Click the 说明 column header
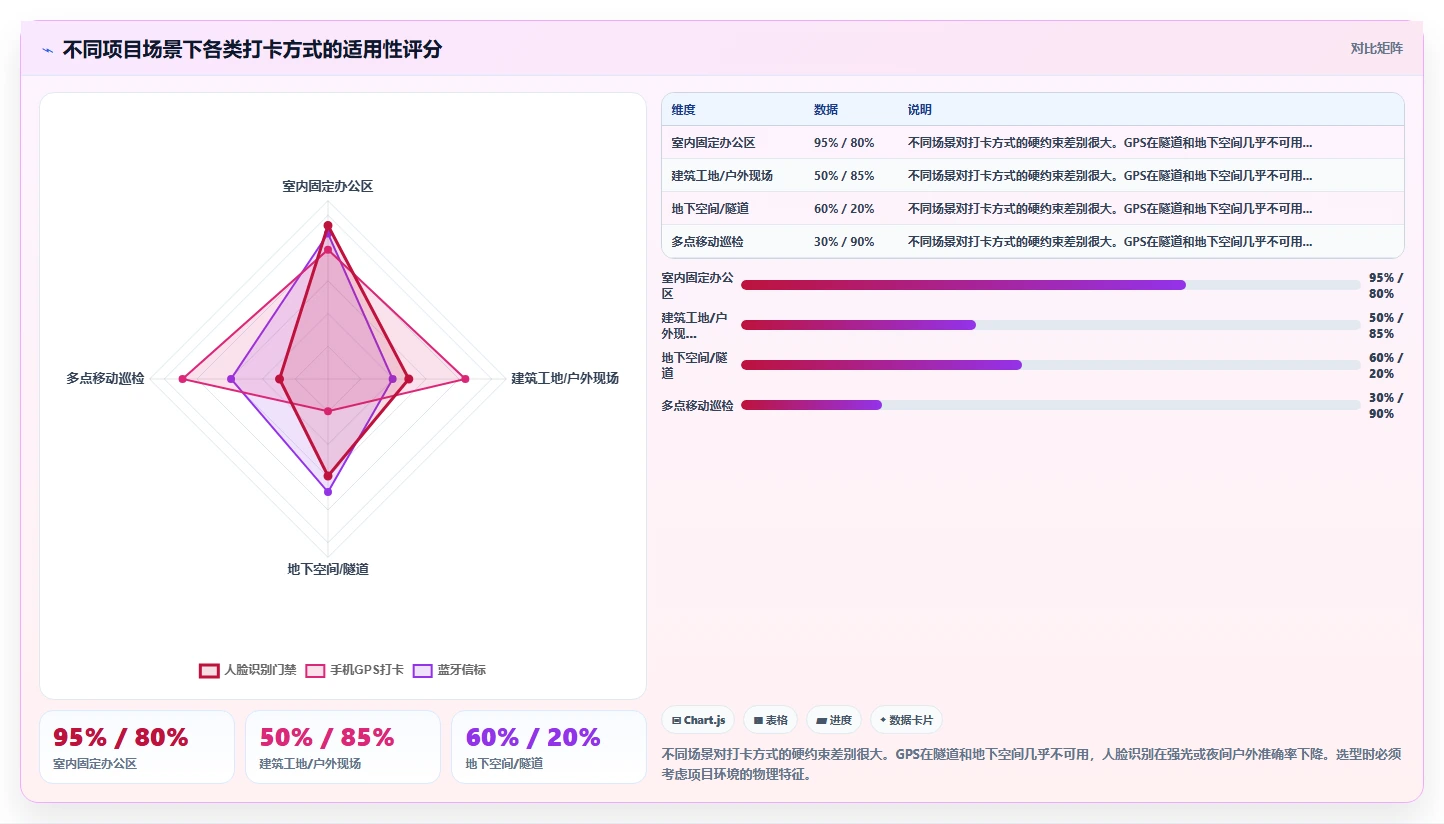This screenshot has width=1444, height=824. 920,109
